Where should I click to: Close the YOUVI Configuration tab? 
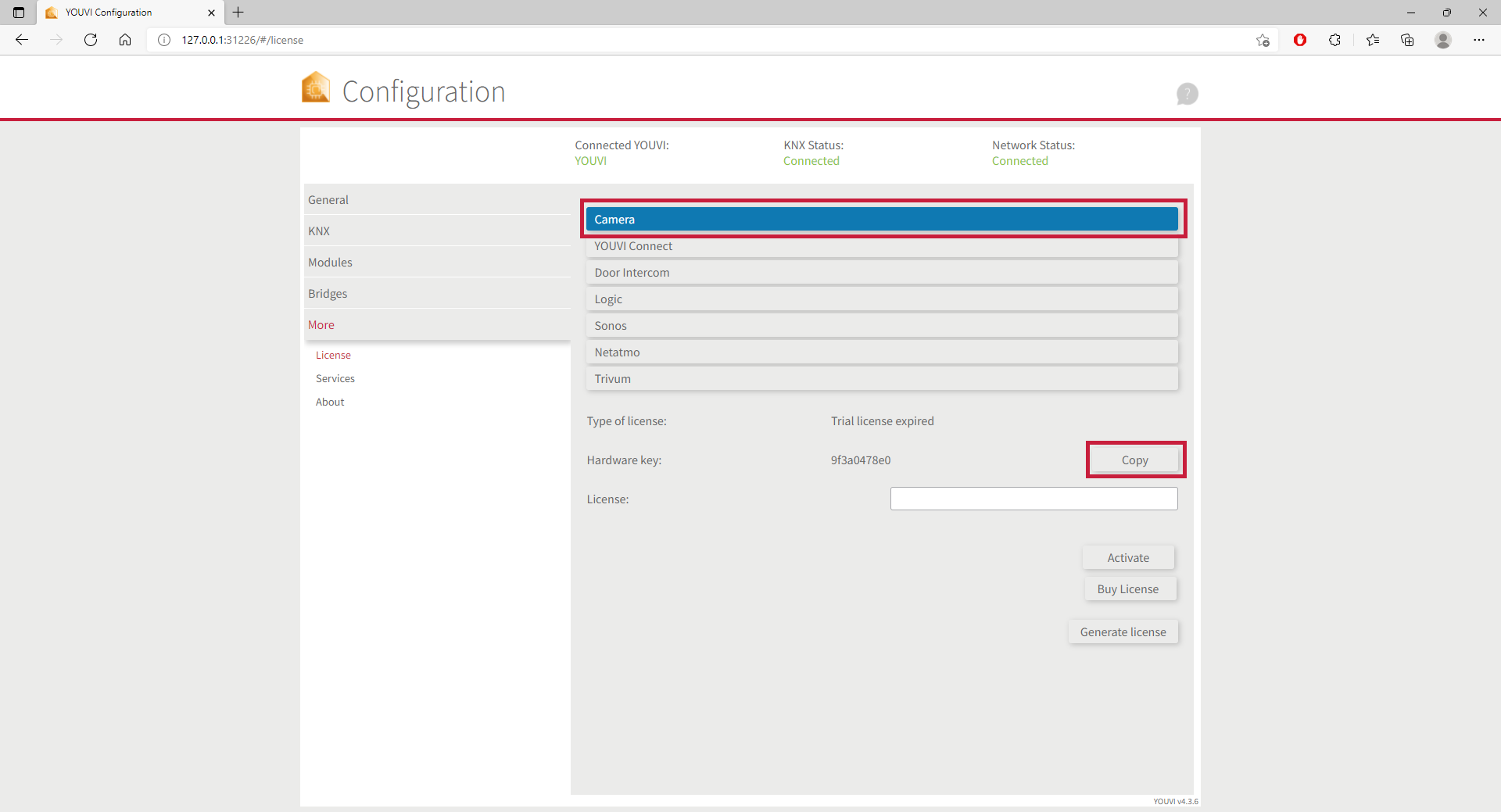[x=211, y=13]
